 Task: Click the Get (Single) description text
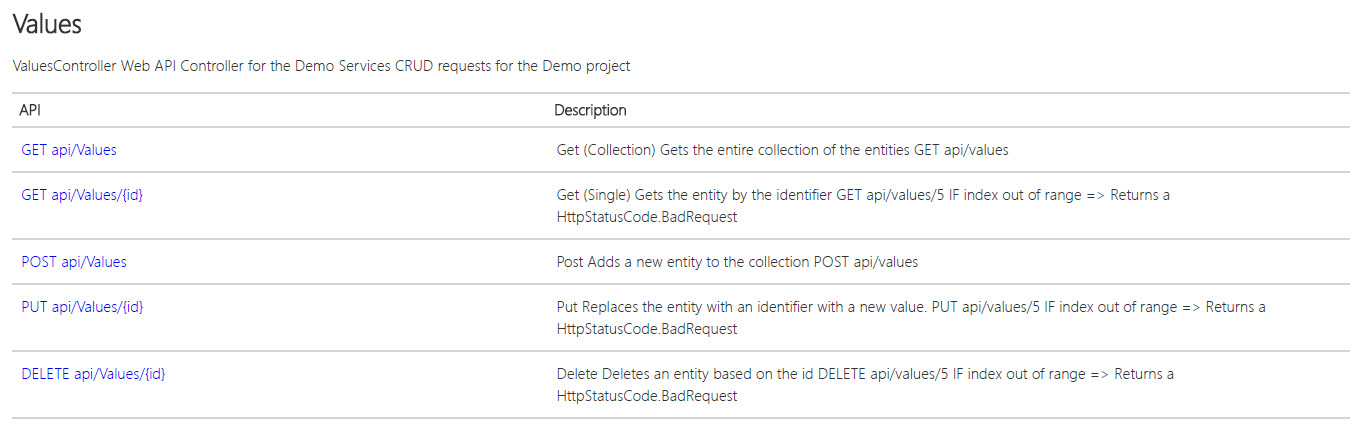click(x=863, y=206)
